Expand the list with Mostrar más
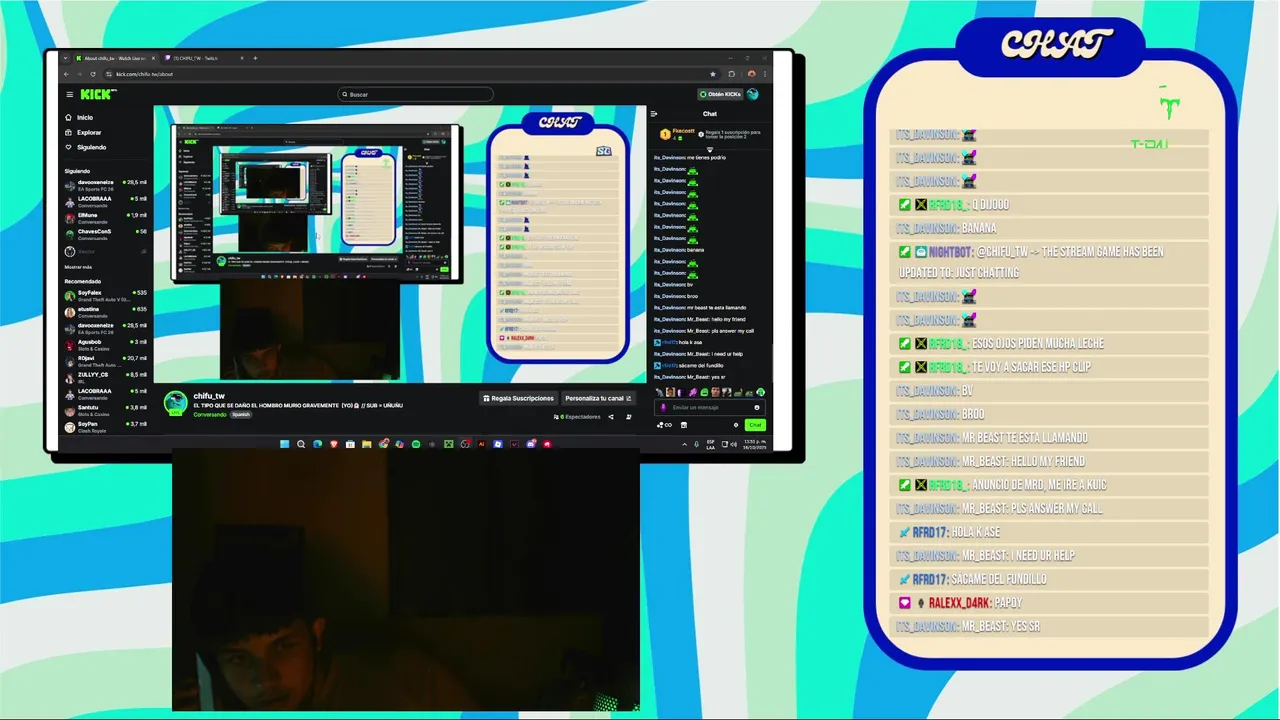1280x720 pixels. [x=78, y=267]
